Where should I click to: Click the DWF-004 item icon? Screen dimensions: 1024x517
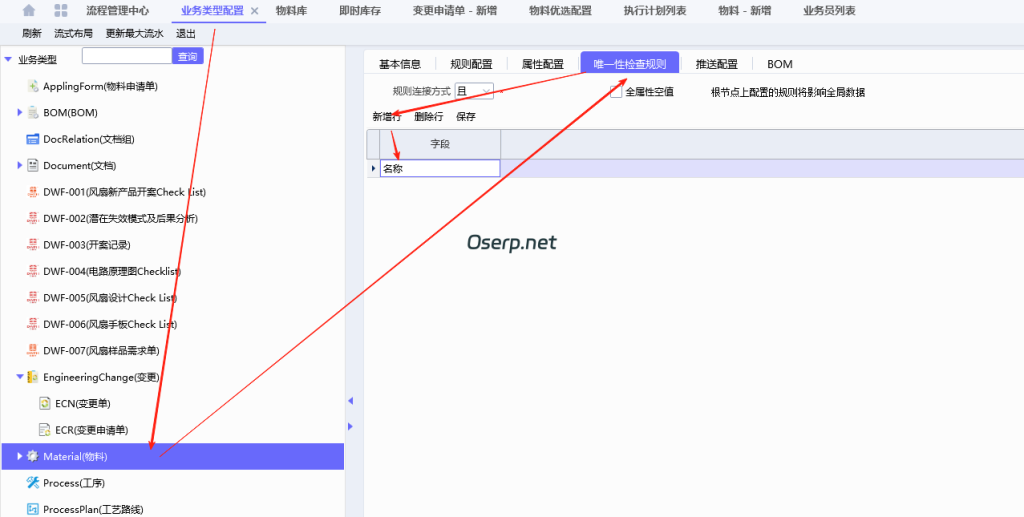click(33, 271)
